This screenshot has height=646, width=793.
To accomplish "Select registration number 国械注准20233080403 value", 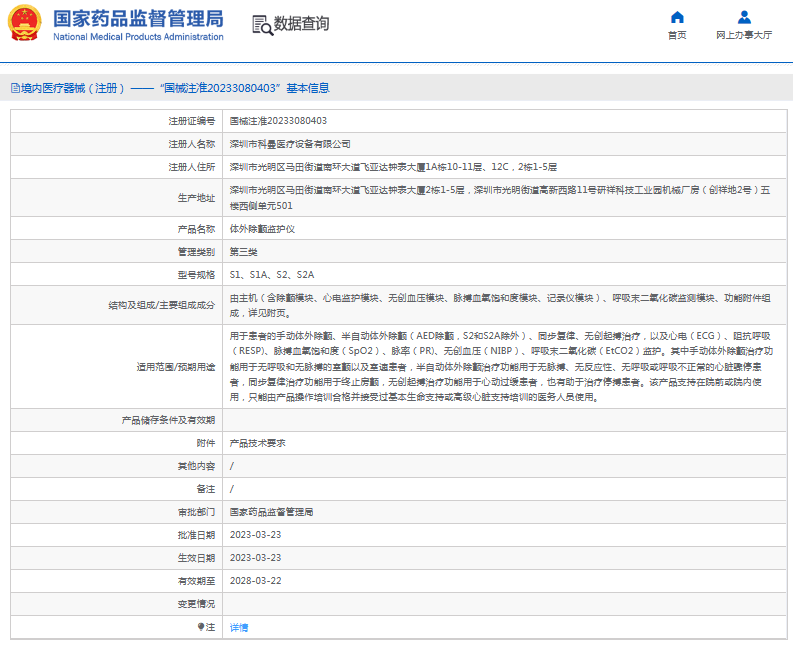I will tap(278, 121).
